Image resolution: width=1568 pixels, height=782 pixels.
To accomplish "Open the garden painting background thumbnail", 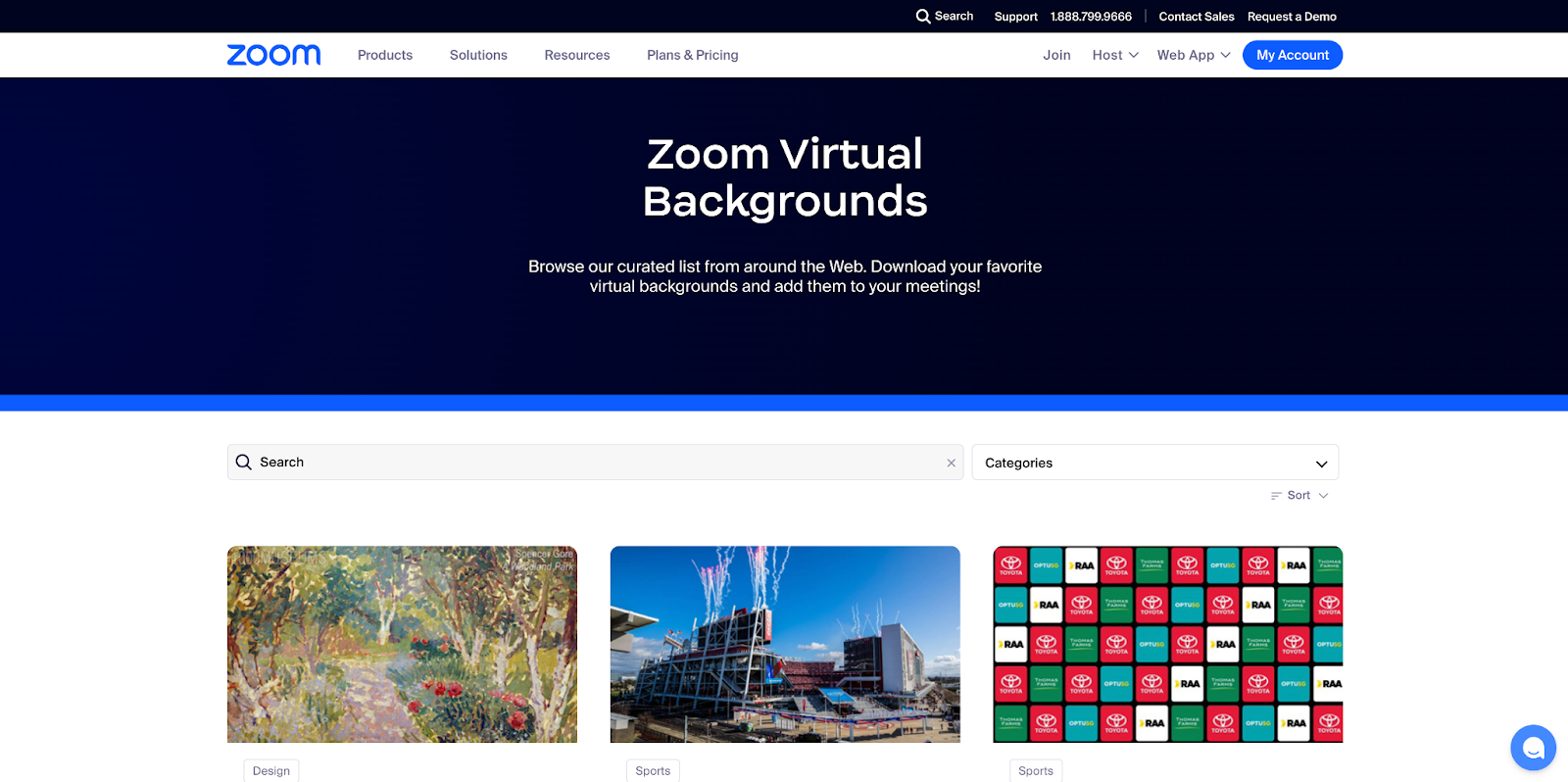I will [x=402, y=644].
